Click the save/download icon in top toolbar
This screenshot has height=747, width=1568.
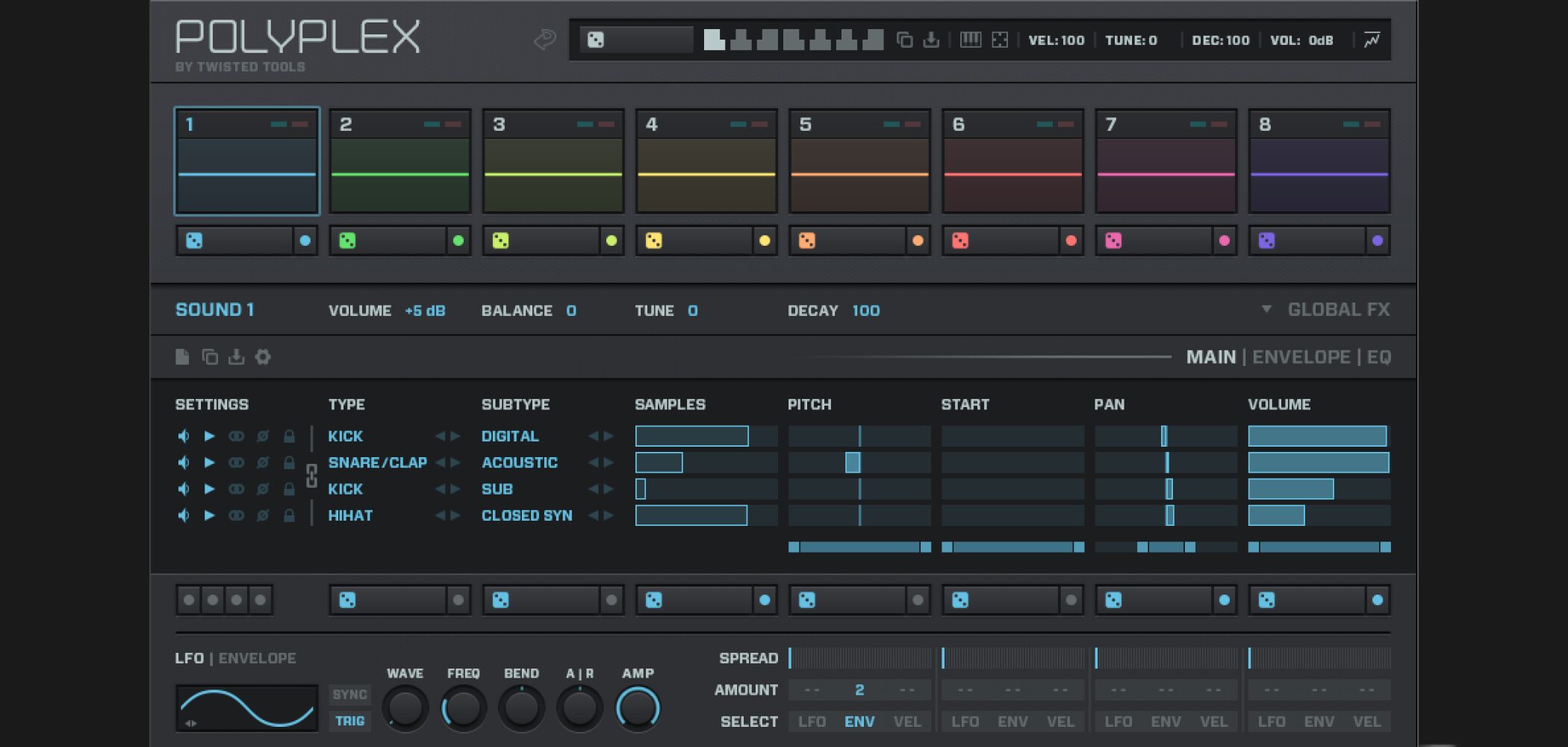[930, 40]
